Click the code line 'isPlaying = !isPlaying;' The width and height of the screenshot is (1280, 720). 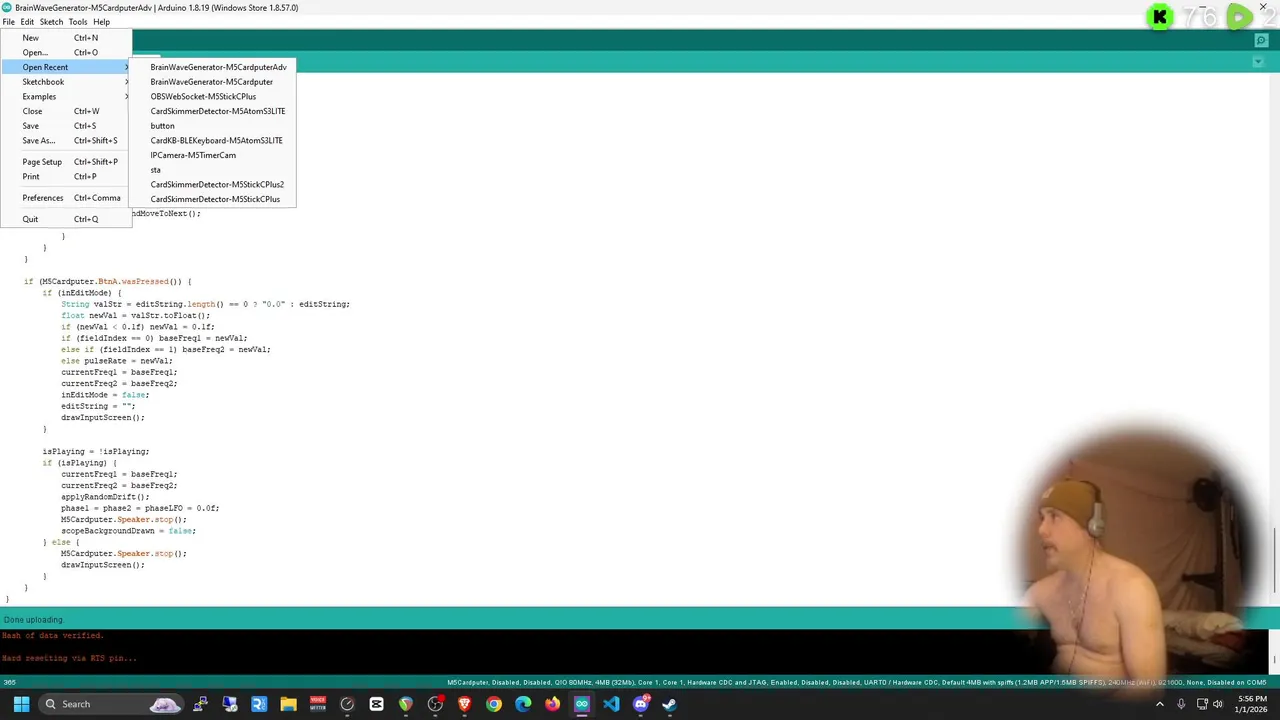(96, 452)
